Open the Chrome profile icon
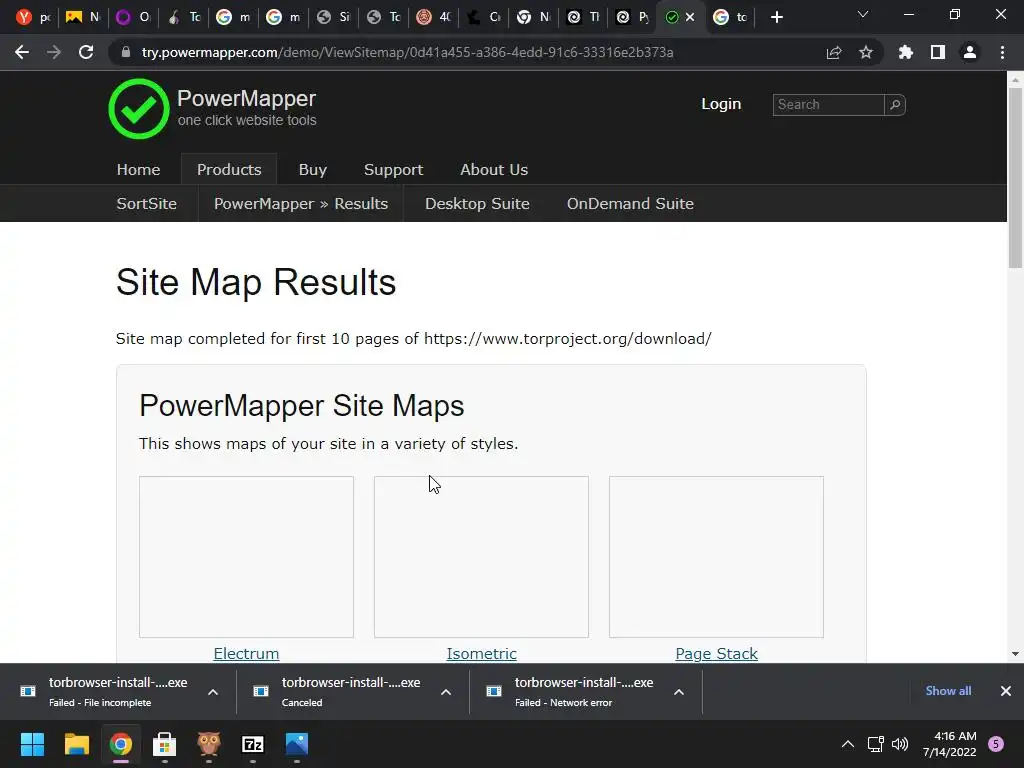Image resolution: width=1024 pixels, height=768 pixels. pyautogui.click(x=970, y=52)
